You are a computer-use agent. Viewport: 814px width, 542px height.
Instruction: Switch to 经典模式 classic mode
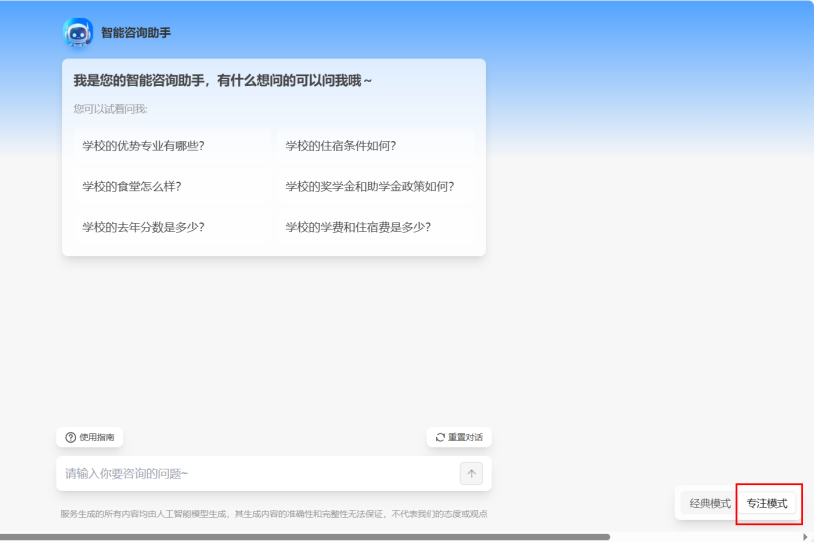710,503
